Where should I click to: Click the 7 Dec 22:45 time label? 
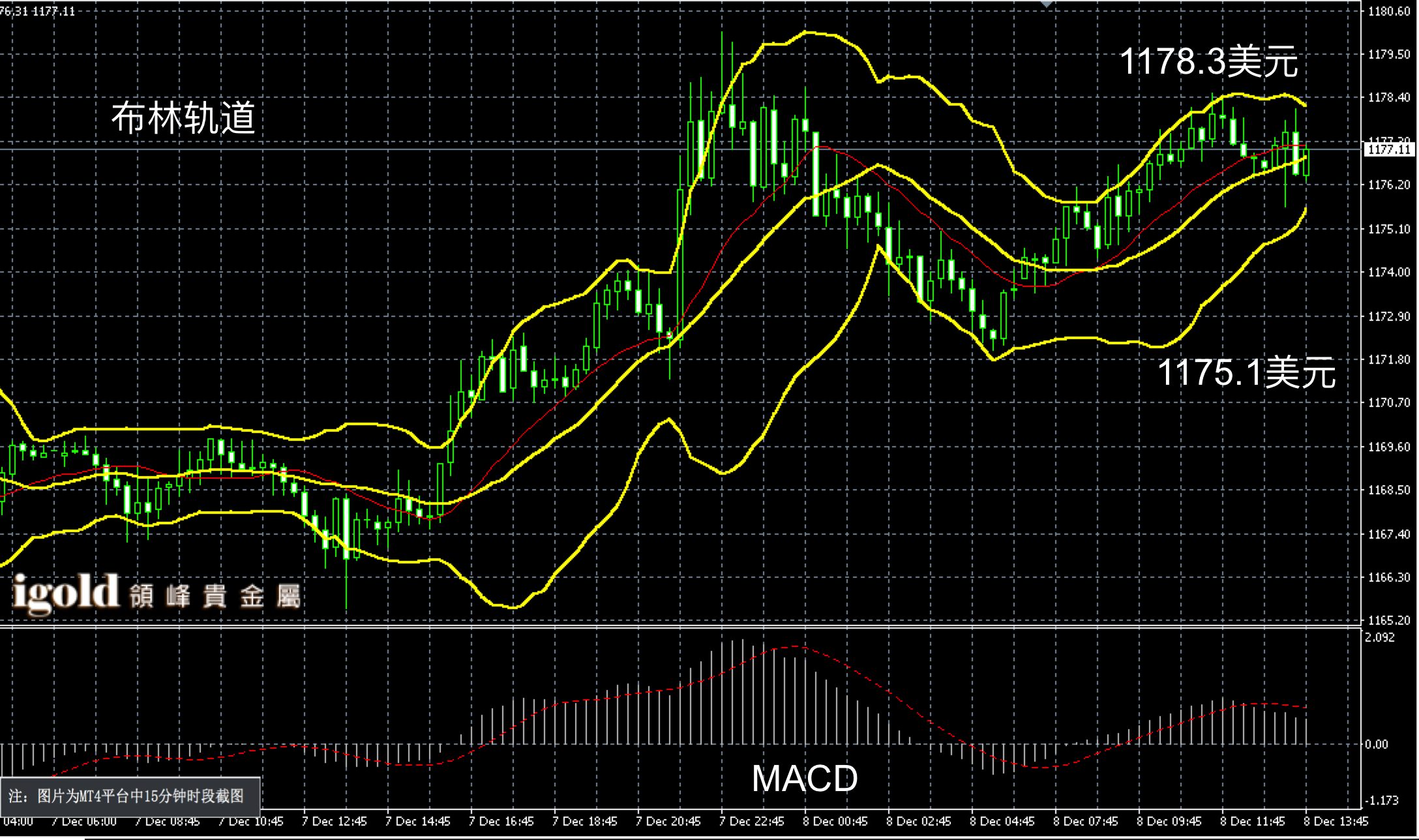pyautogui.click(x=752, y=821)
